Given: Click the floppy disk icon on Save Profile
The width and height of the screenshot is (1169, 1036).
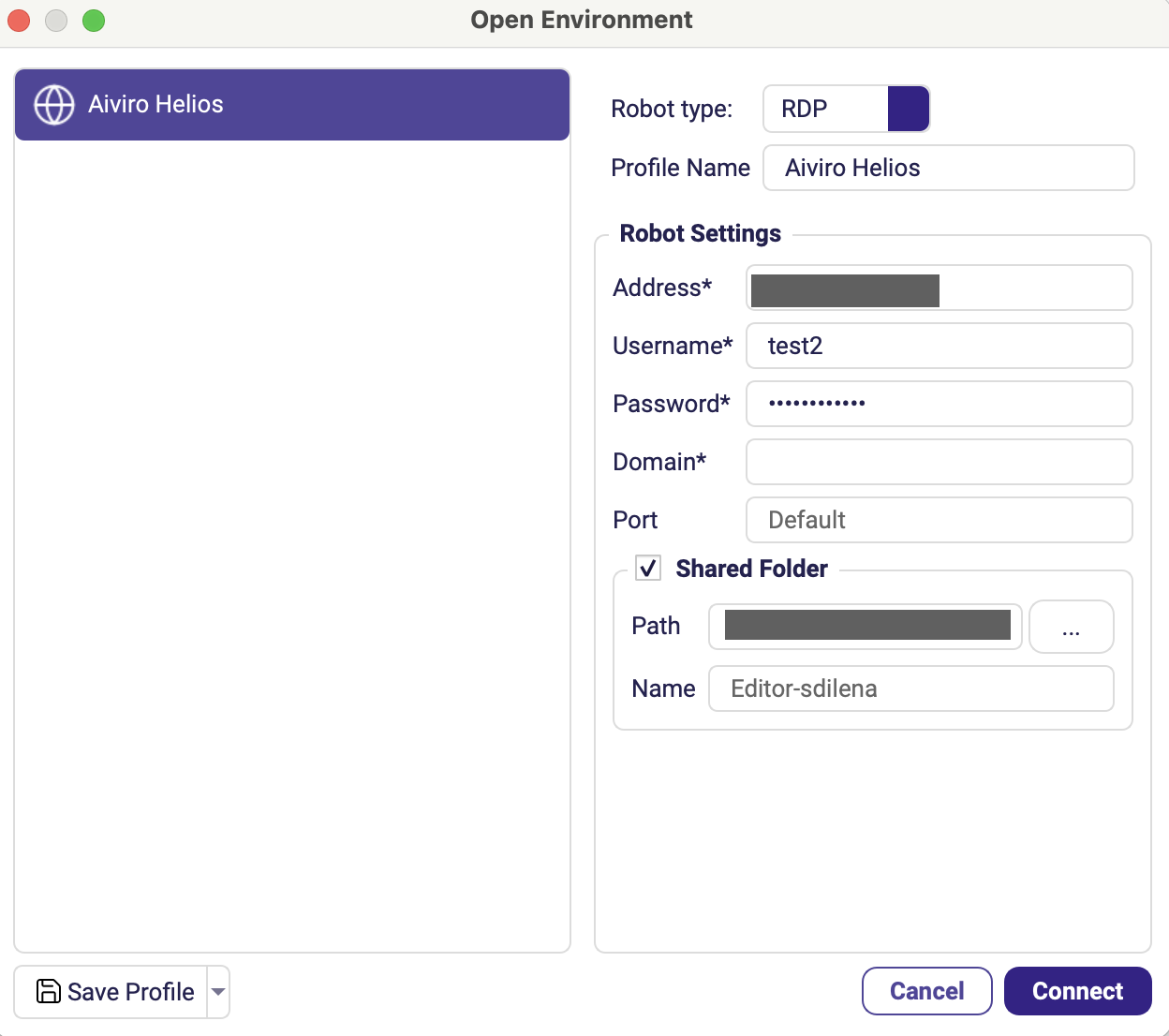Looking at the screenshot, I should tap(49, 991).
